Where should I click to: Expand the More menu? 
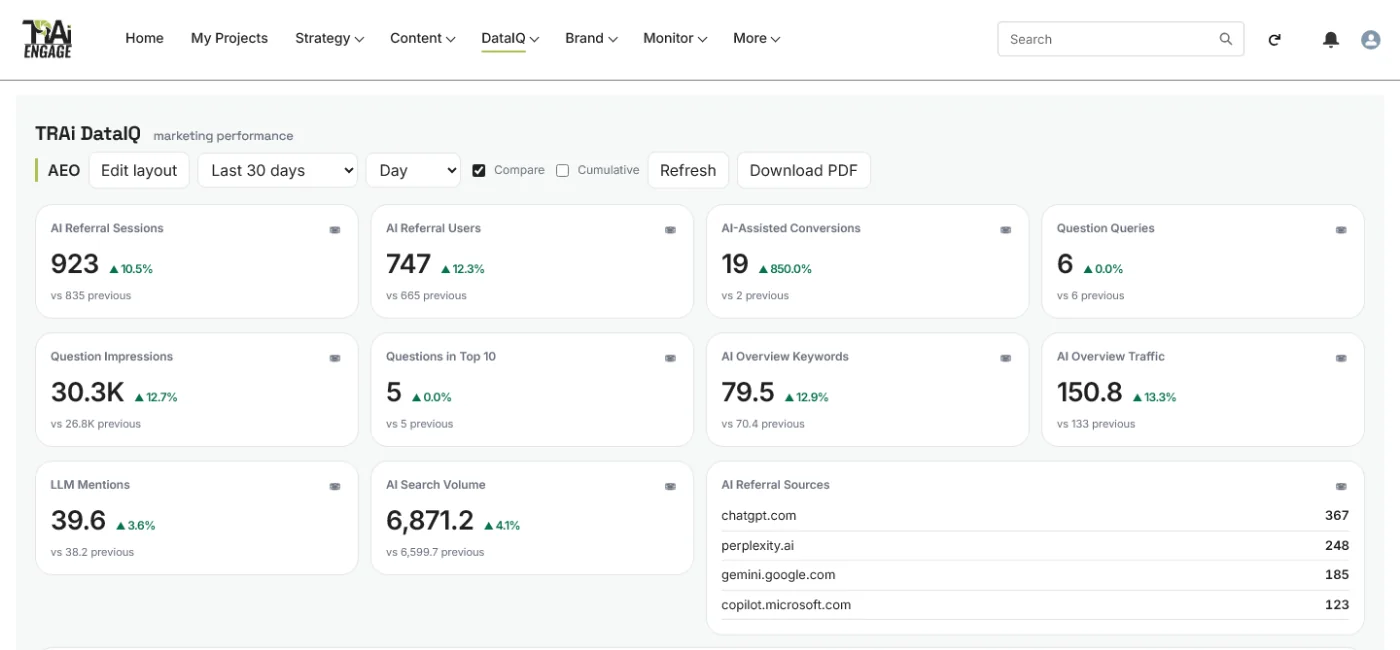tap(756, 38)
